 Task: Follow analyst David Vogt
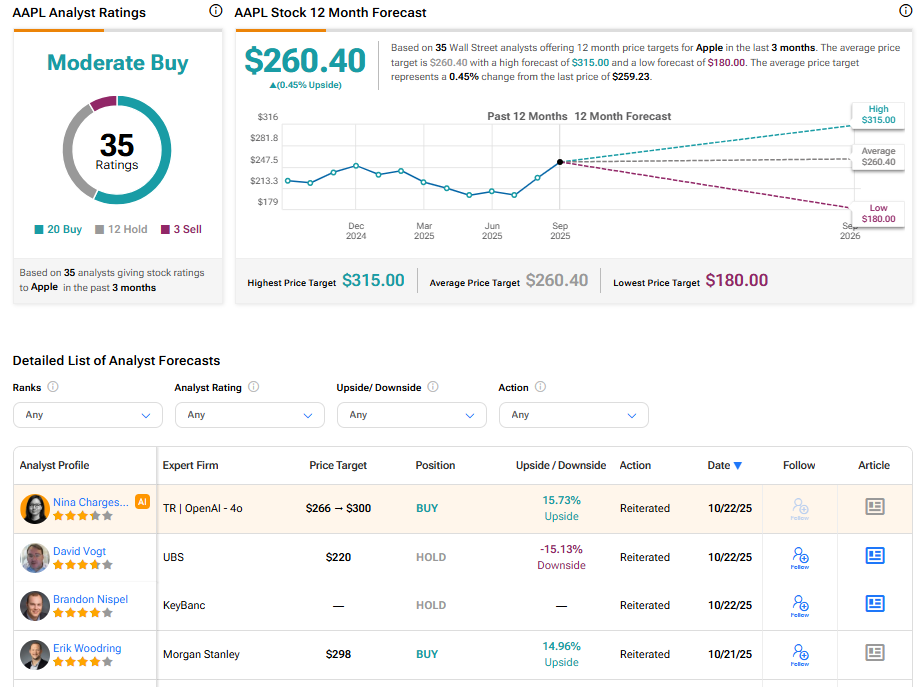tap(799, 557)
